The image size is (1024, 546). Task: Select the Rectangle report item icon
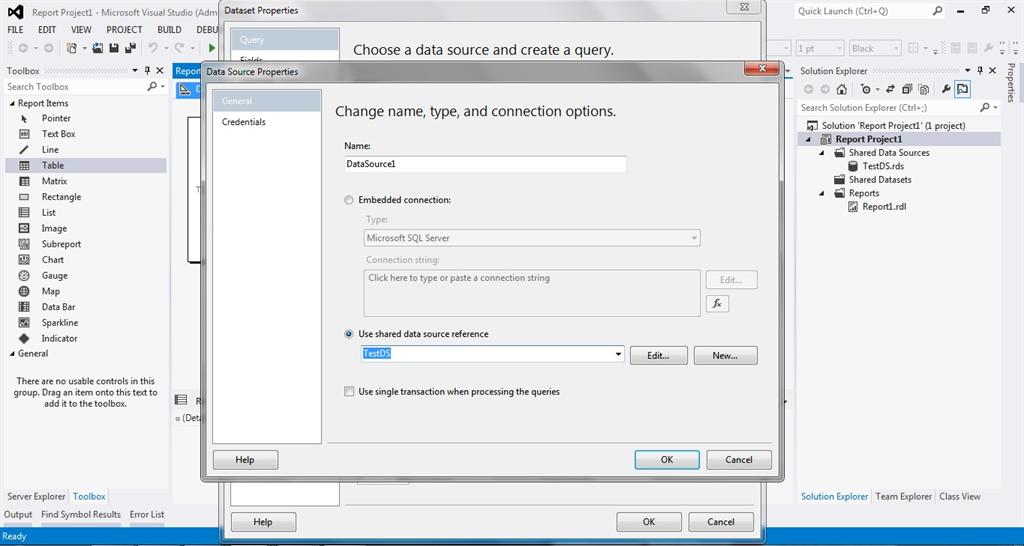click(x=24, y=197)
